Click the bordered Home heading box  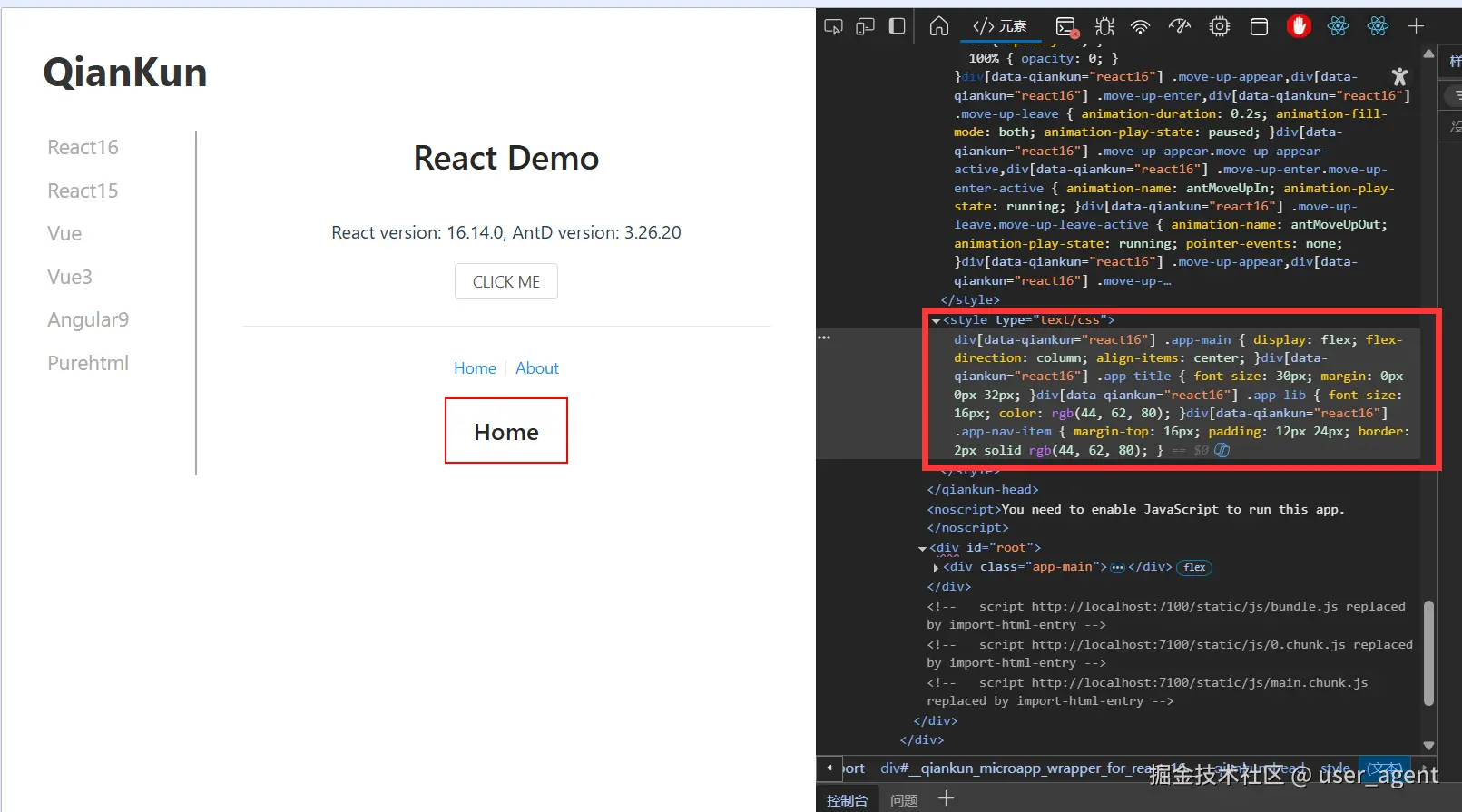tap(506, 431)
